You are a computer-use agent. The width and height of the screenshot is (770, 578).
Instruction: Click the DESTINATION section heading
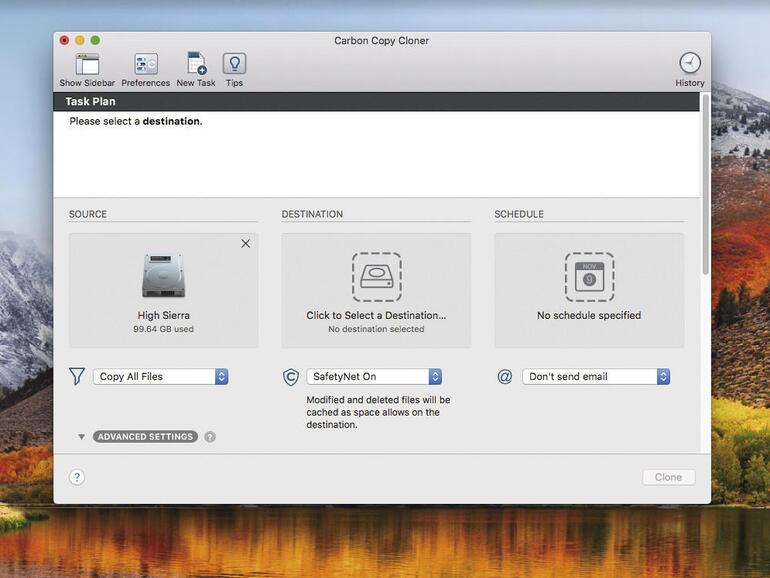312,214
